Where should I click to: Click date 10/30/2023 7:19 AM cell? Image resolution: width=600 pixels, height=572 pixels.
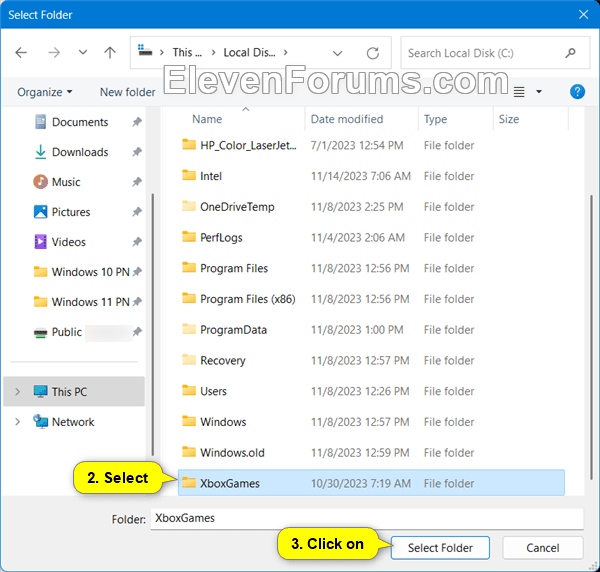(x=360, y=483)
